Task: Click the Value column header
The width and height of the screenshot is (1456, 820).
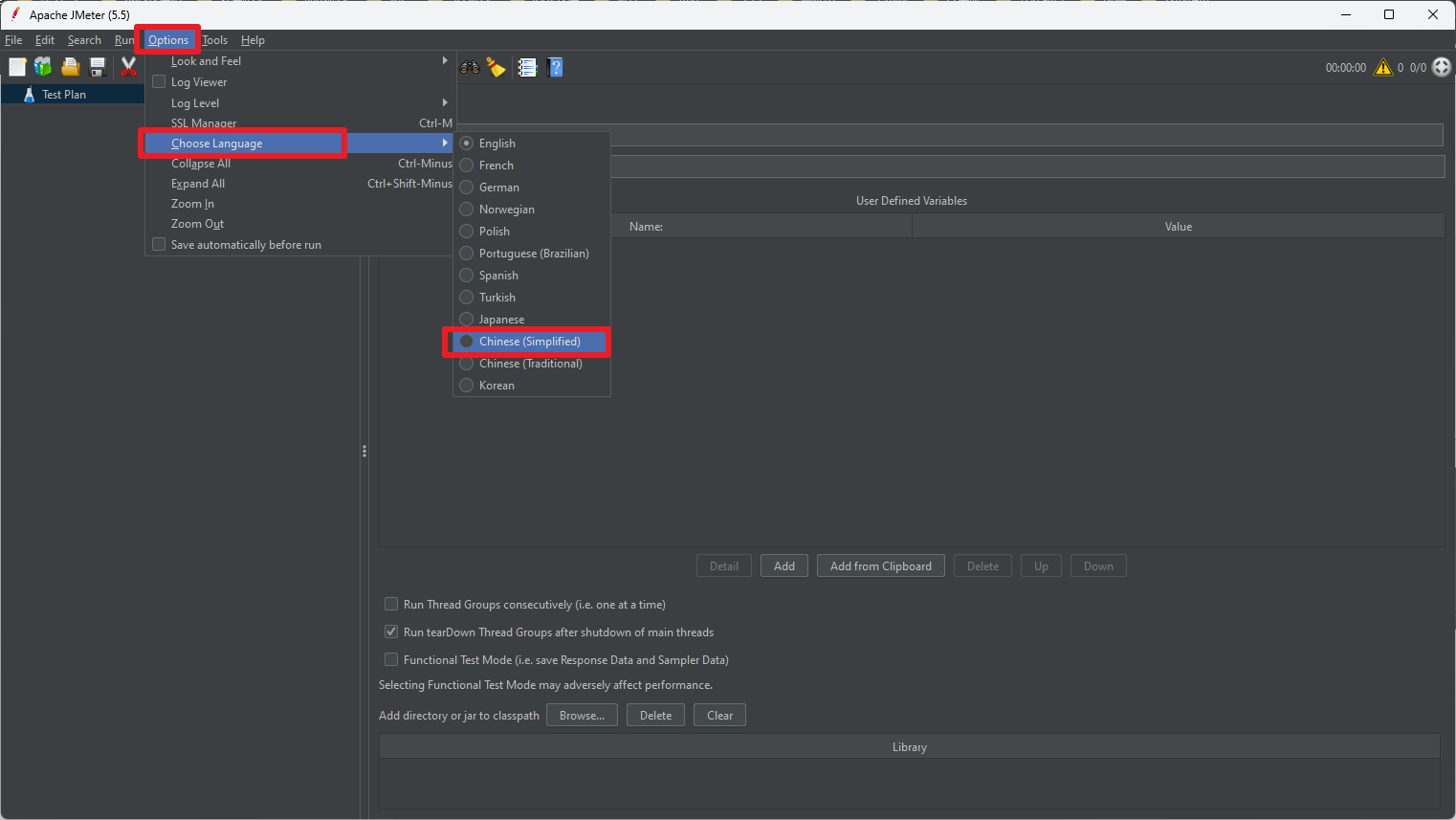Action: (x=1179, y=227)
